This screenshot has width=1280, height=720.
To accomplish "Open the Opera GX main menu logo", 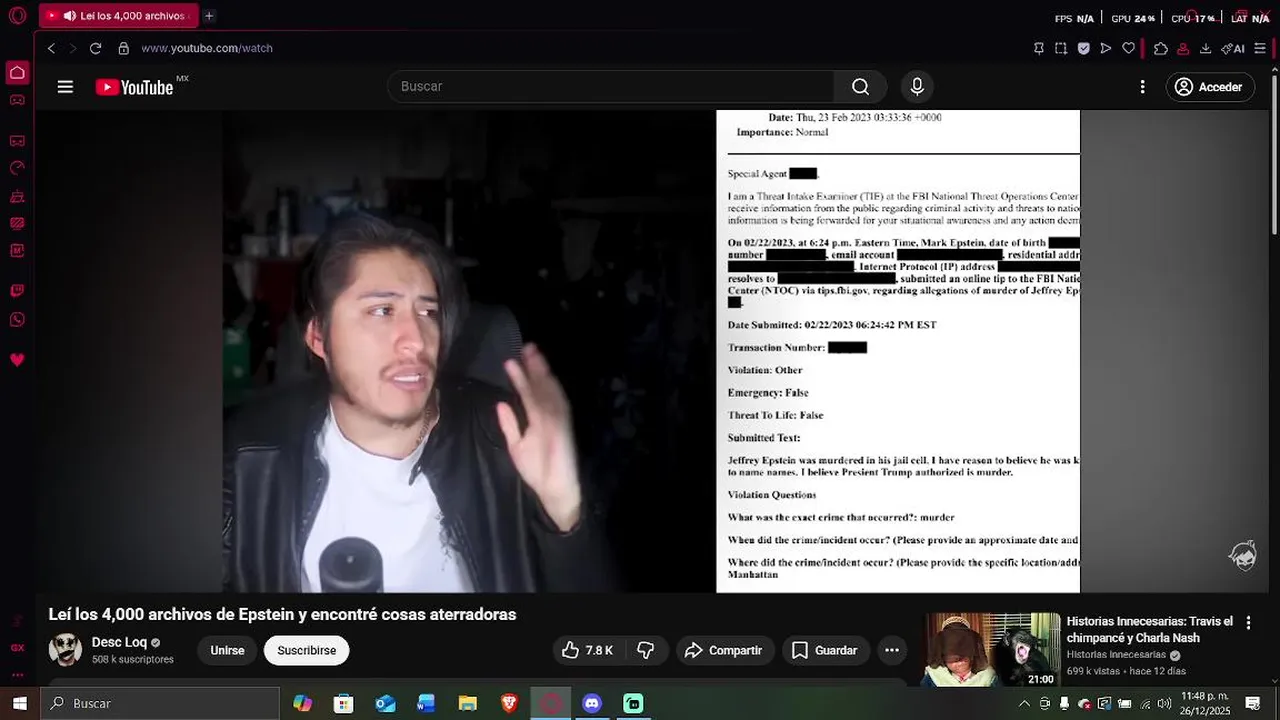I will point(17,16).
